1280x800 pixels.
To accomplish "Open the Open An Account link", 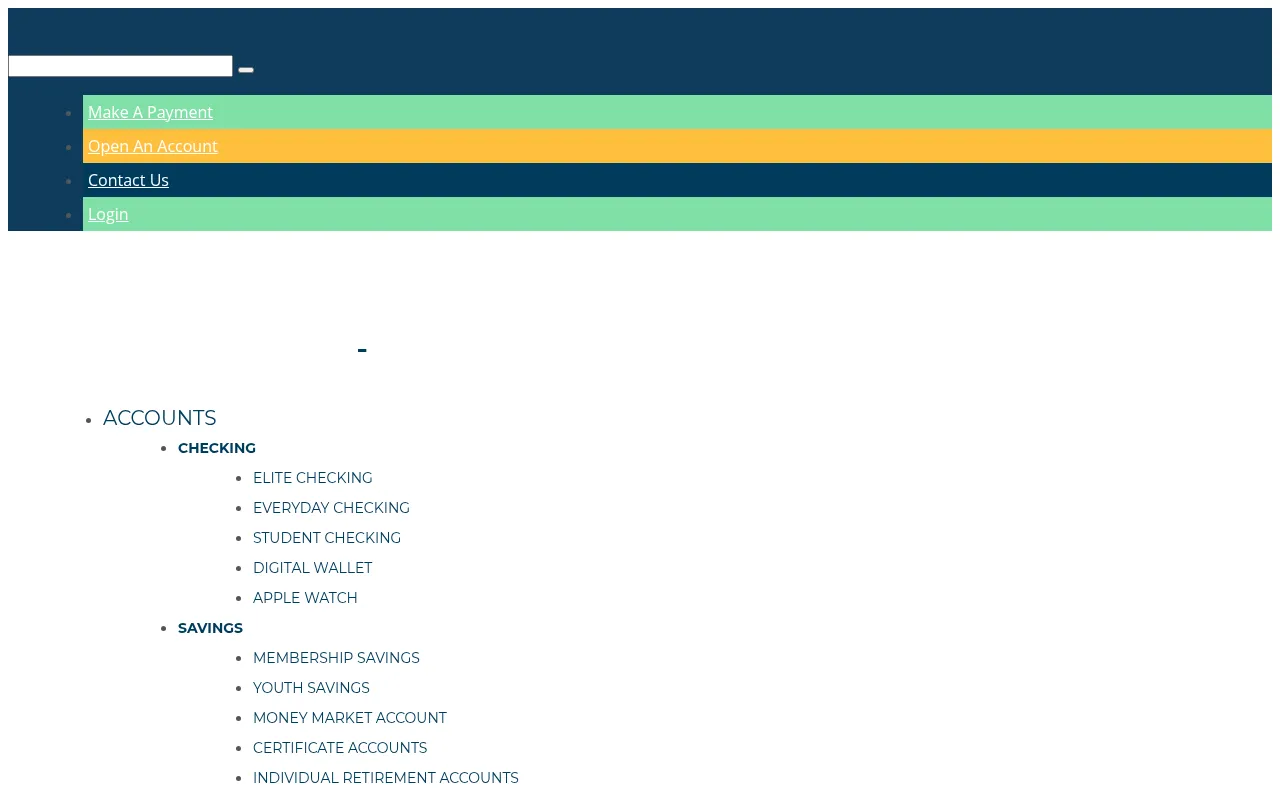I will point(153,146).
